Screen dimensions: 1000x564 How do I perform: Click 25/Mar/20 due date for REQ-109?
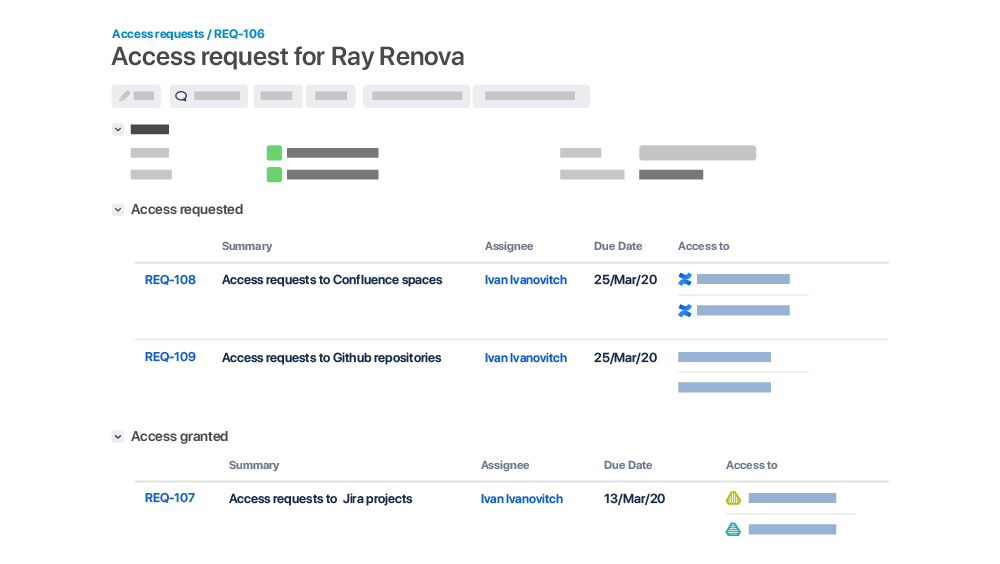pyautogui.click(x=626, y=357)
